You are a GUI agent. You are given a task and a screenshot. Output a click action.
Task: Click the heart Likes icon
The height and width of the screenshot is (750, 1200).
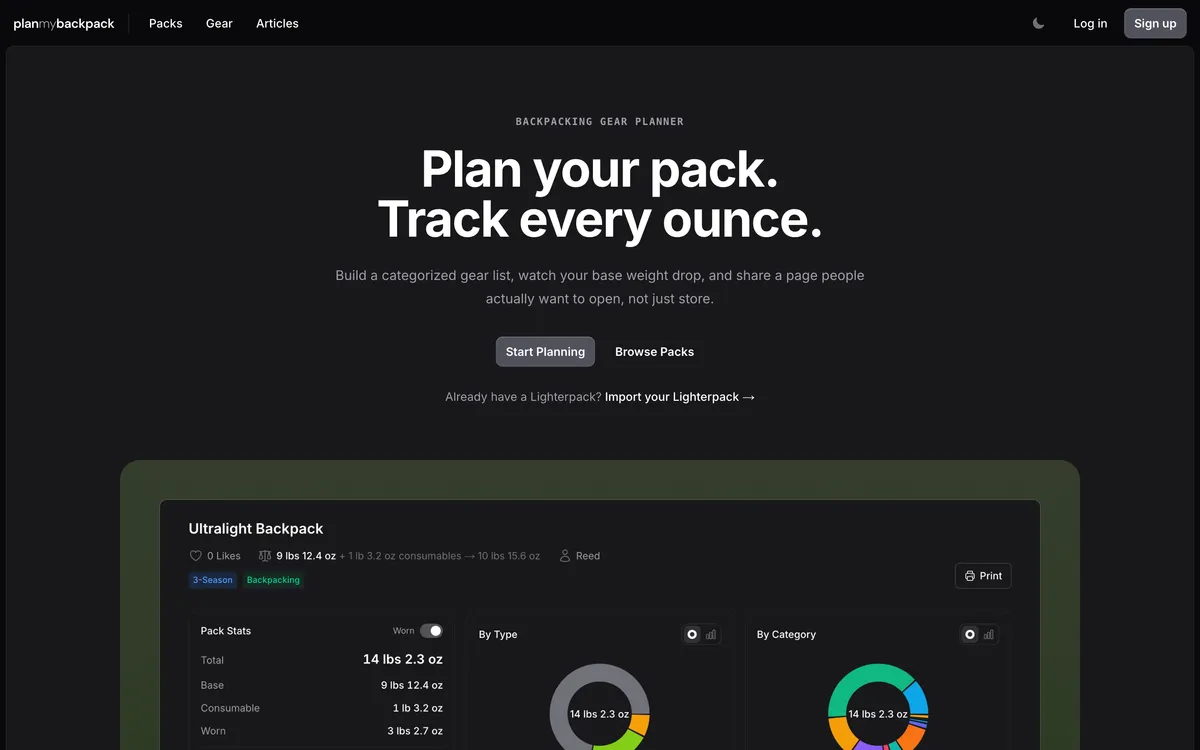pos(196,556)
